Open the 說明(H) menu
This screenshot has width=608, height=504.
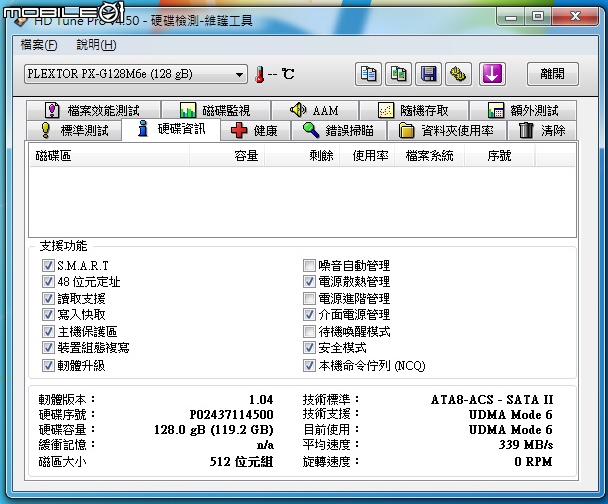96,45
